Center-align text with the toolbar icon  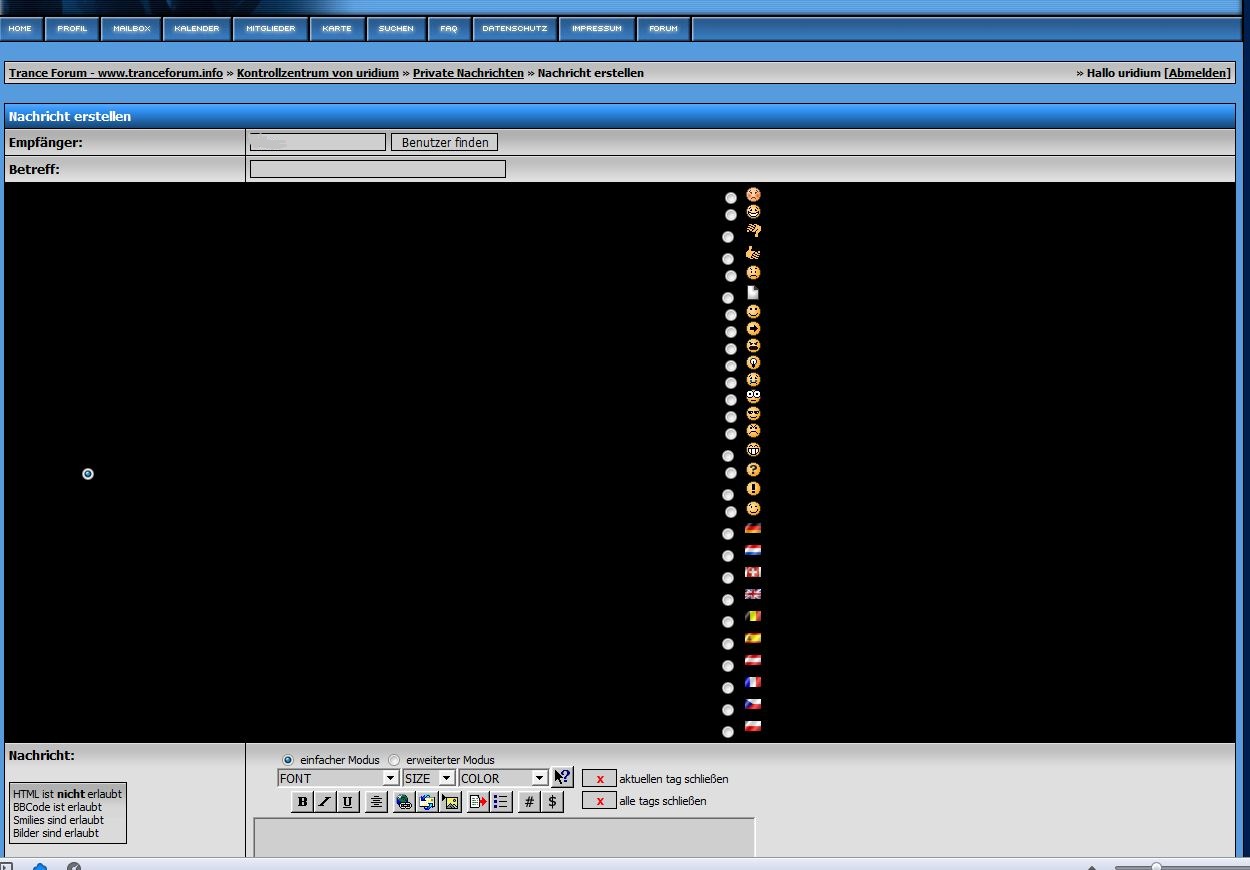coord(376,802)
